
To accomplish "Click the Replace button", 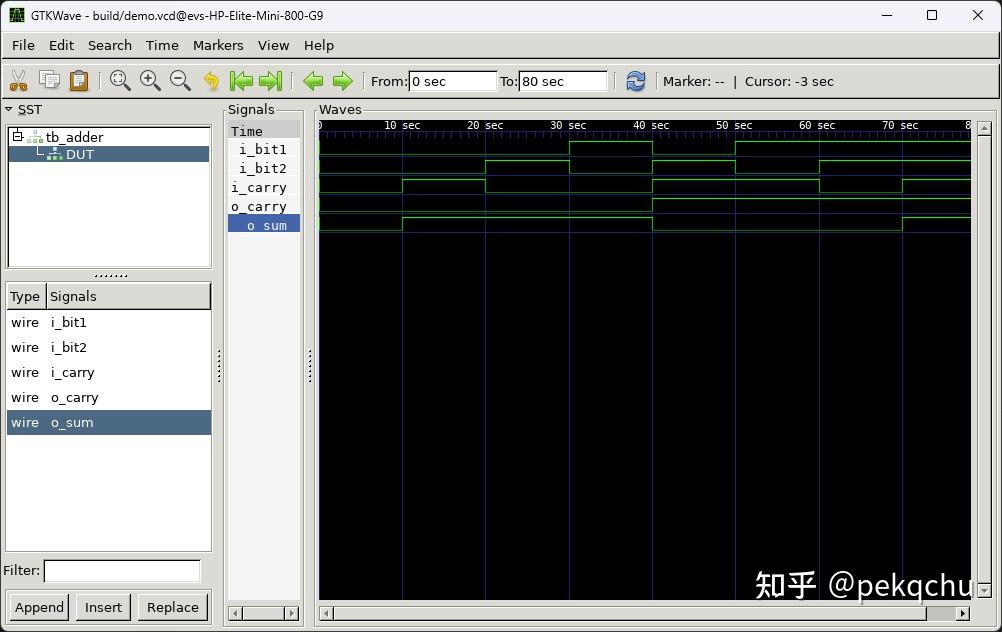I will point(172,607).
